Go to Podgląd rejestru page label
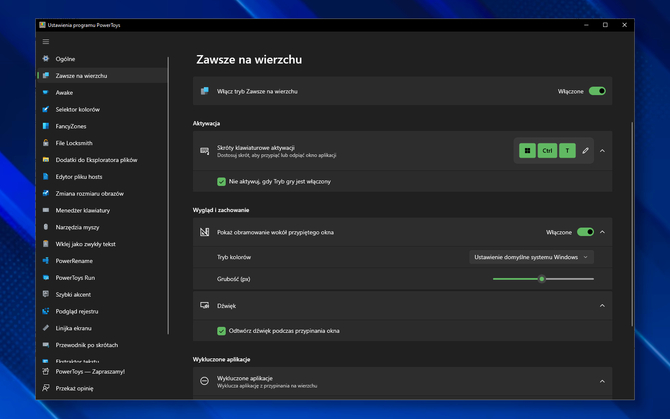This screenshot has height=419, width=670. (77, 311)
